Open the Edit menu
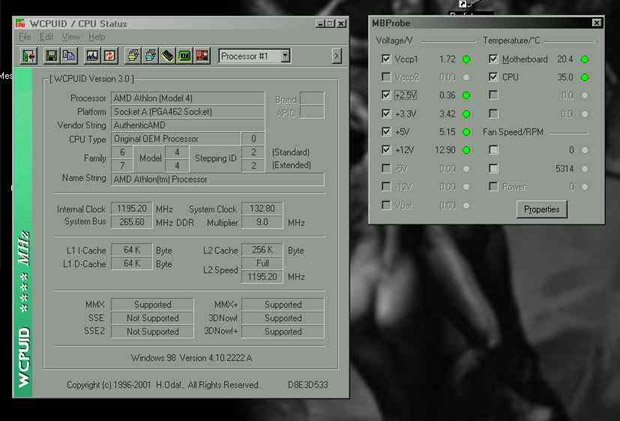This screenshot has height=421, width=620. click(x=46, y=37)
